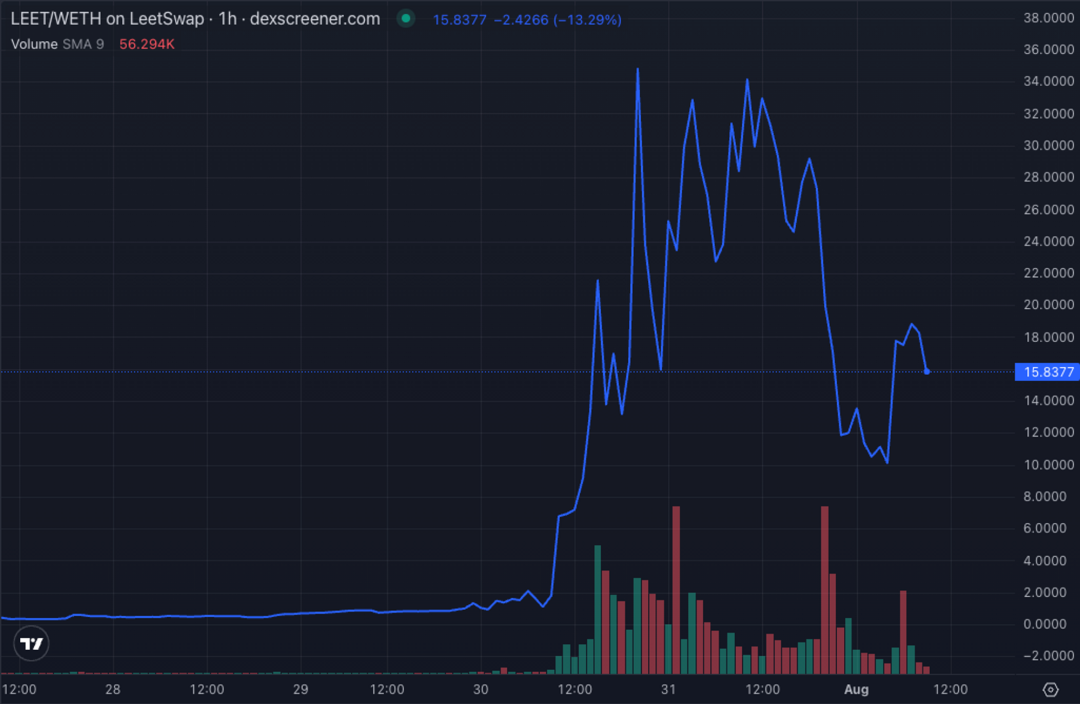Click the 29 date label on time axis

tap(300, 690)
